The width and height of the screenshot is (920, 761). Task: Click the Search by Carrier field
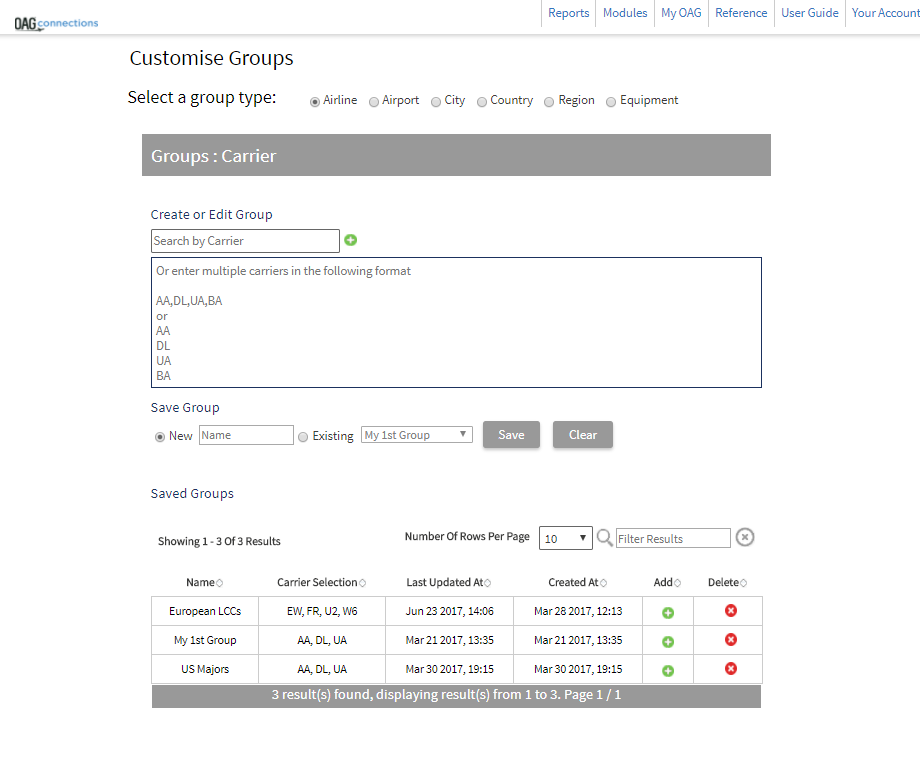[x=245, y=241]
